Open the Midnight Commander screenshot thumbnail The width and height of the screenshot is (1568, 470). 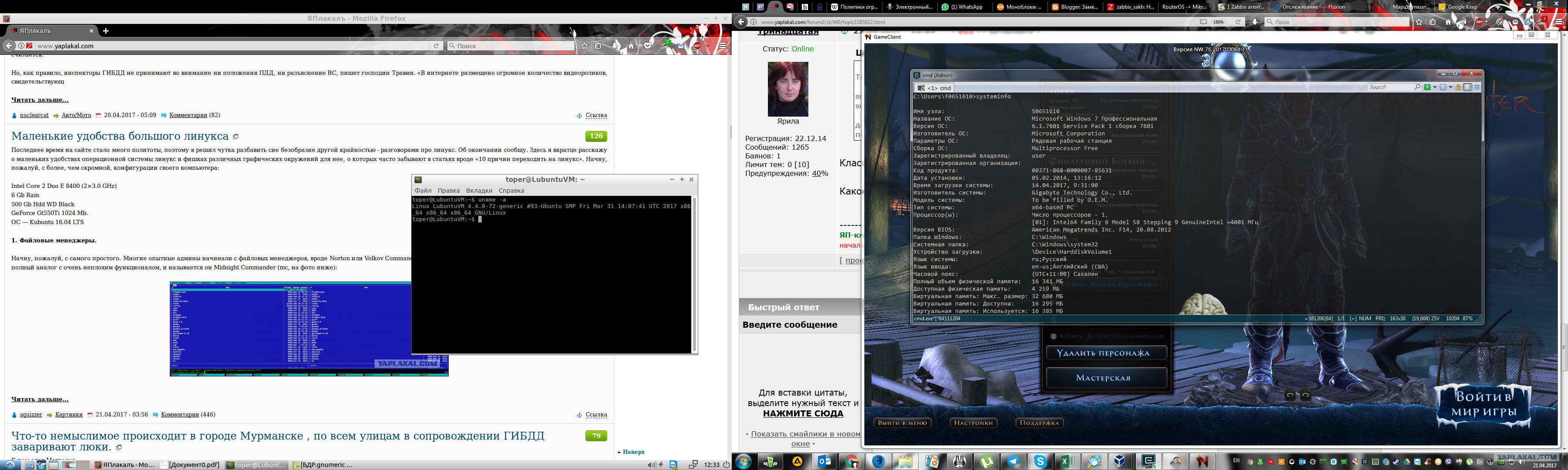(x=309, y=329)
